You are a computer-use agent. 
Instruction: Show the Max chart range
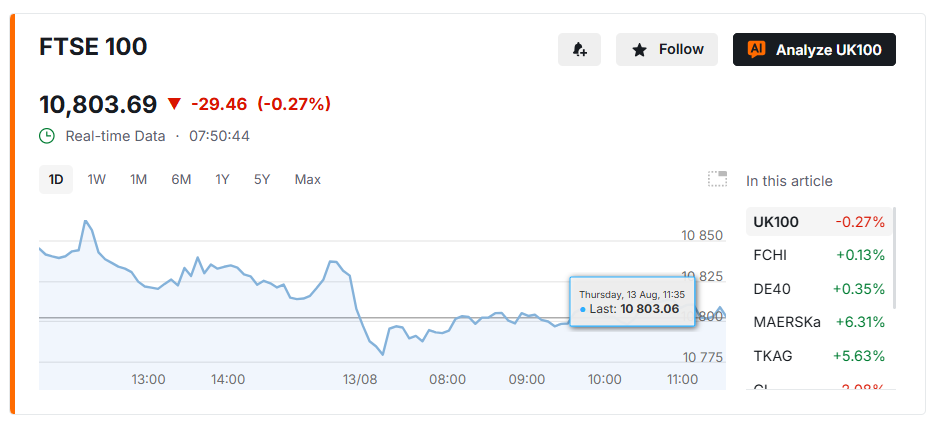pyautogui.click(x=308, y=179)
